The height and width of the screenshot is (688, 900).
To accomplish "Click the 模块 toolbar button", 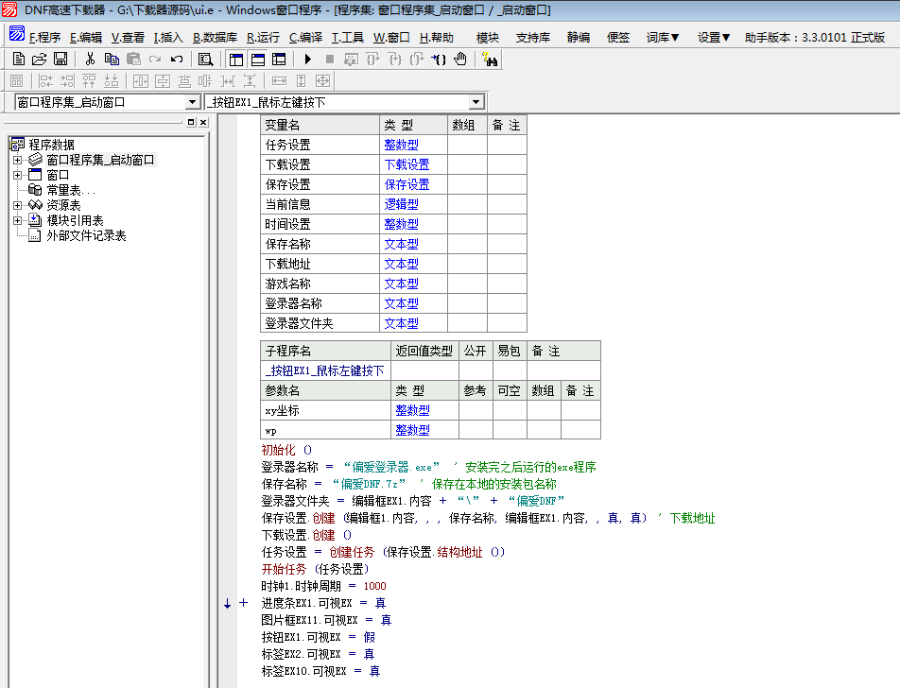I will [x=487, y=37].
